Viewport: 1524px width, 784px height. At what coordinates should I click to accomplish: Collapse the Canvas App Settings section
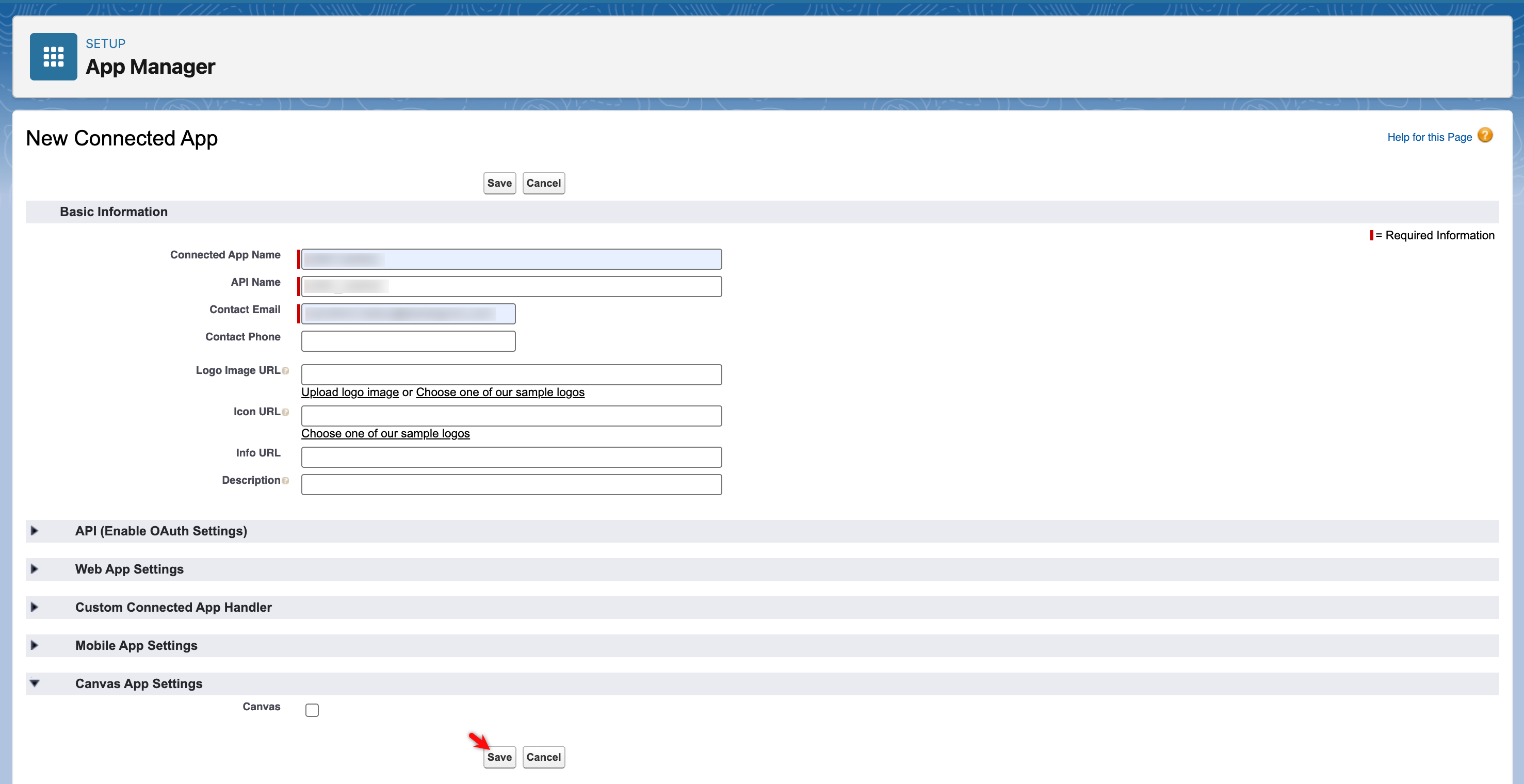[35, 683]
